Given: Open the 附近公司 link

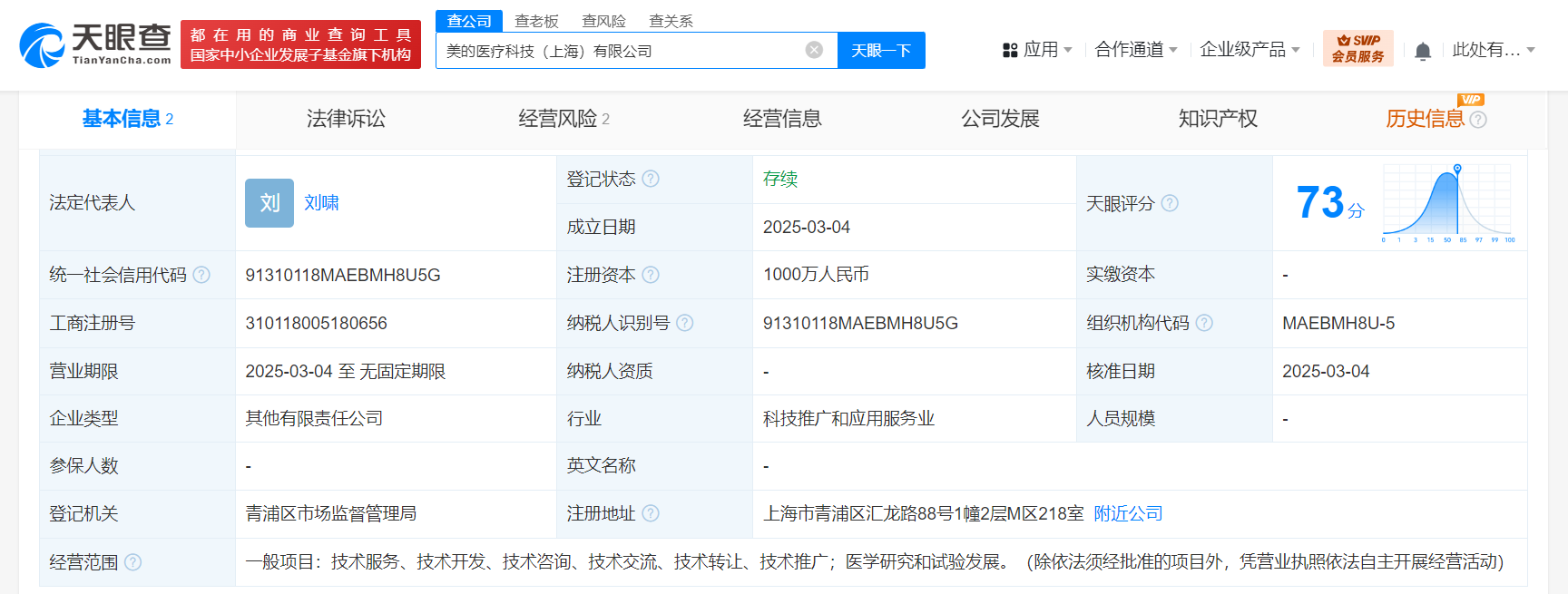Looking at the screenshot, I should [x=1128, y=513].
